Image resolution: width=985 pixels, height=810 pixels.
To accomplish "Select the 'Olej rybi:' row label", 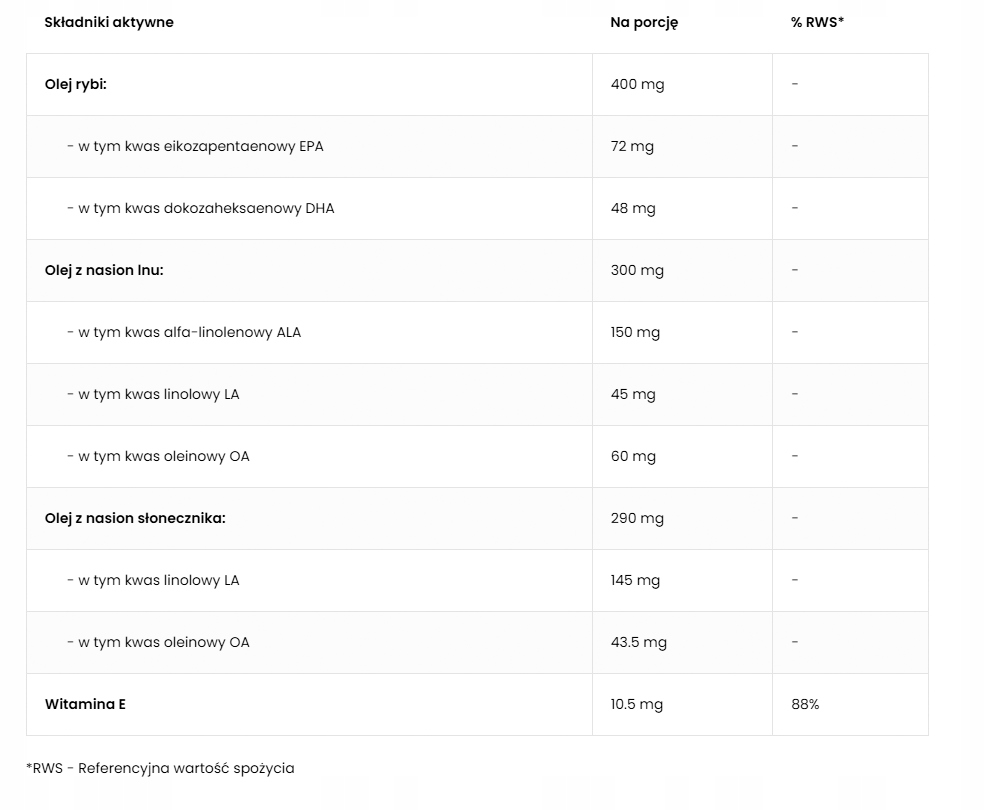I will pos(76,84).
